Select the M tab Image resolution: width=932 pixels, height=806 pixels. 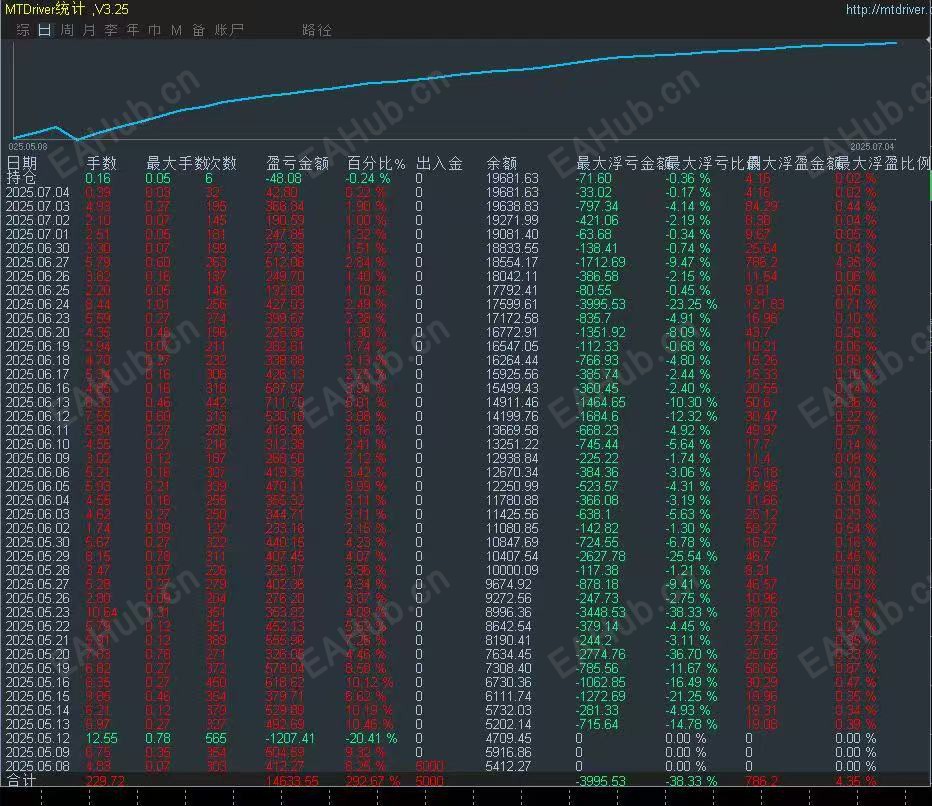click(x=177, y=30)
